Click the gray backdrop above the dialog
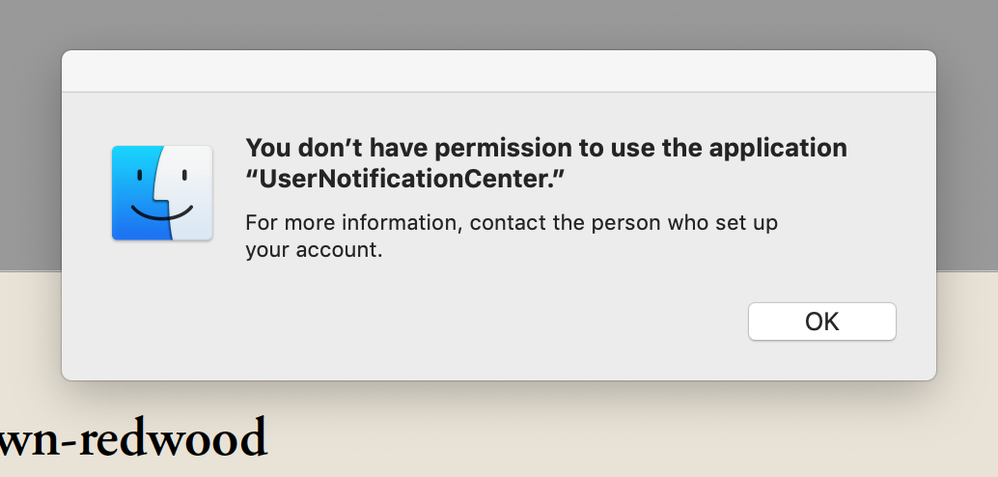Viewport: 998px width, 477px height. coord(498,24)
